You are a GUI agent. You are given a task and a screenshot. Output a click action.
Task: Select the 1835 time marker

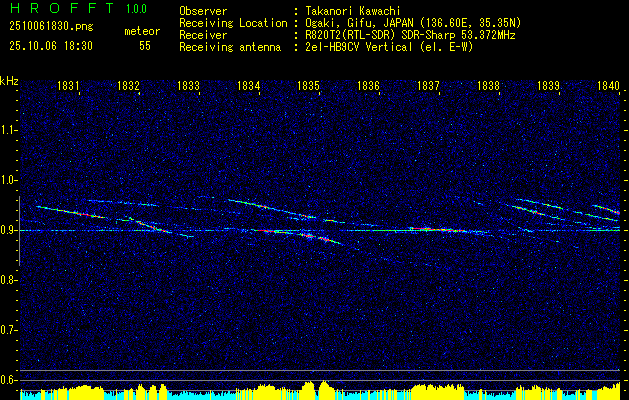click(x=308, y=86)
